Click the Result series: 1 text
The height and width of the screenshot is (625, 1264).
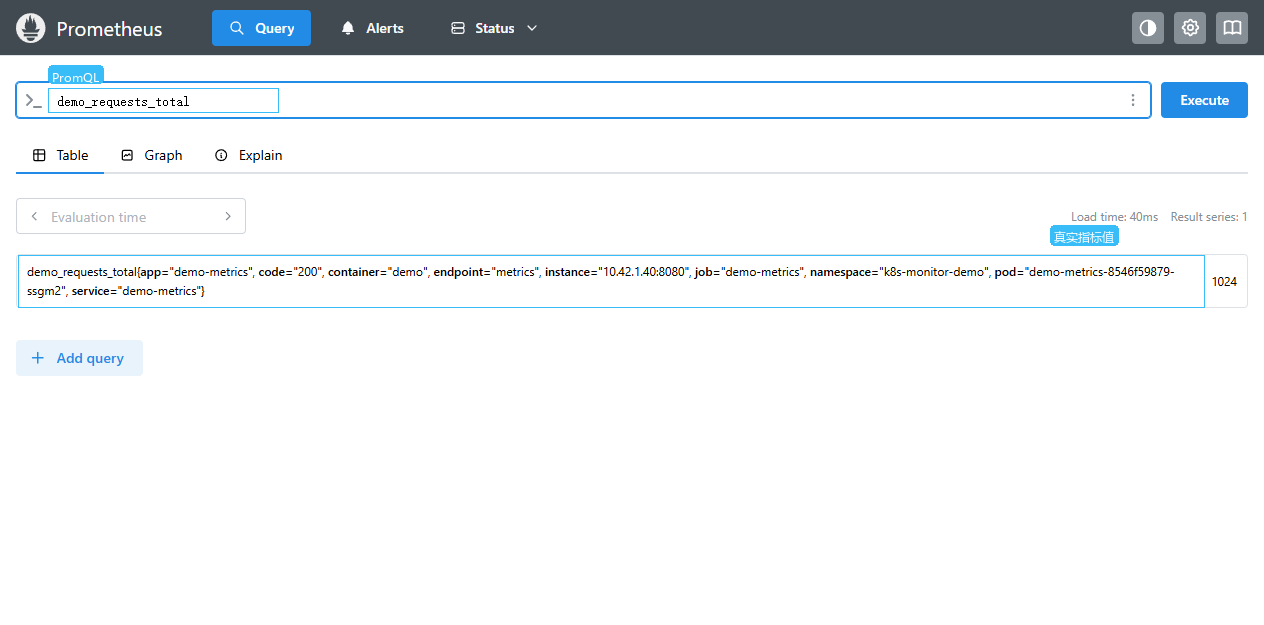(1209, 217)
